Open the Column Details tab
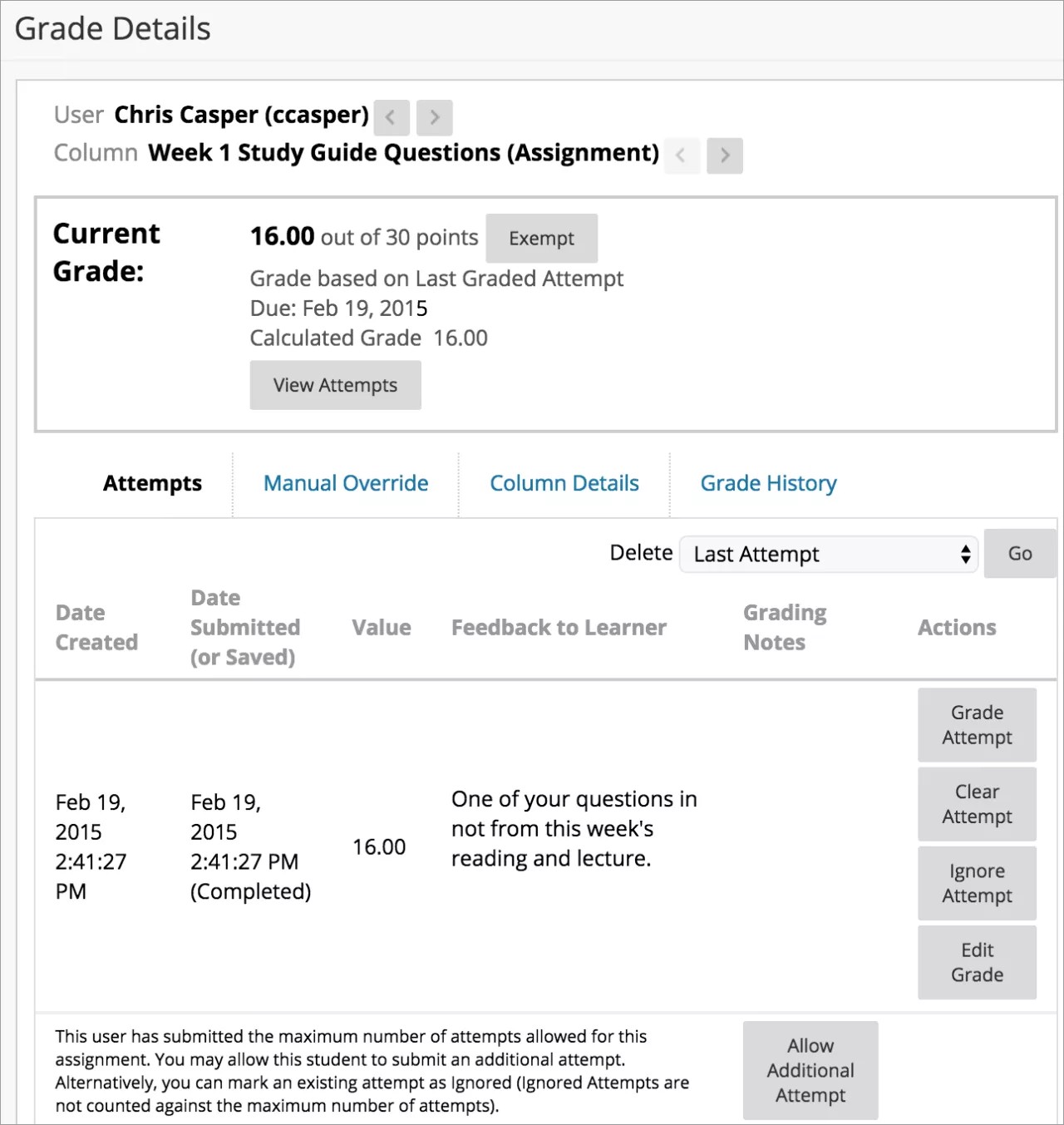 [564, 482]
